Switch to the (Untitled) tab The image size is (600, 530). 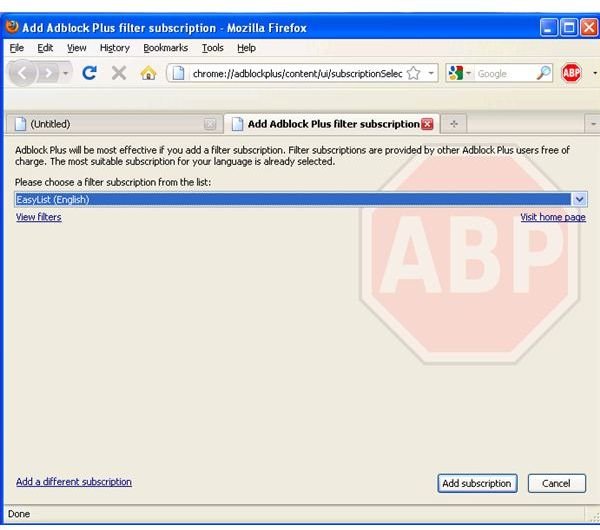(114, 124)
